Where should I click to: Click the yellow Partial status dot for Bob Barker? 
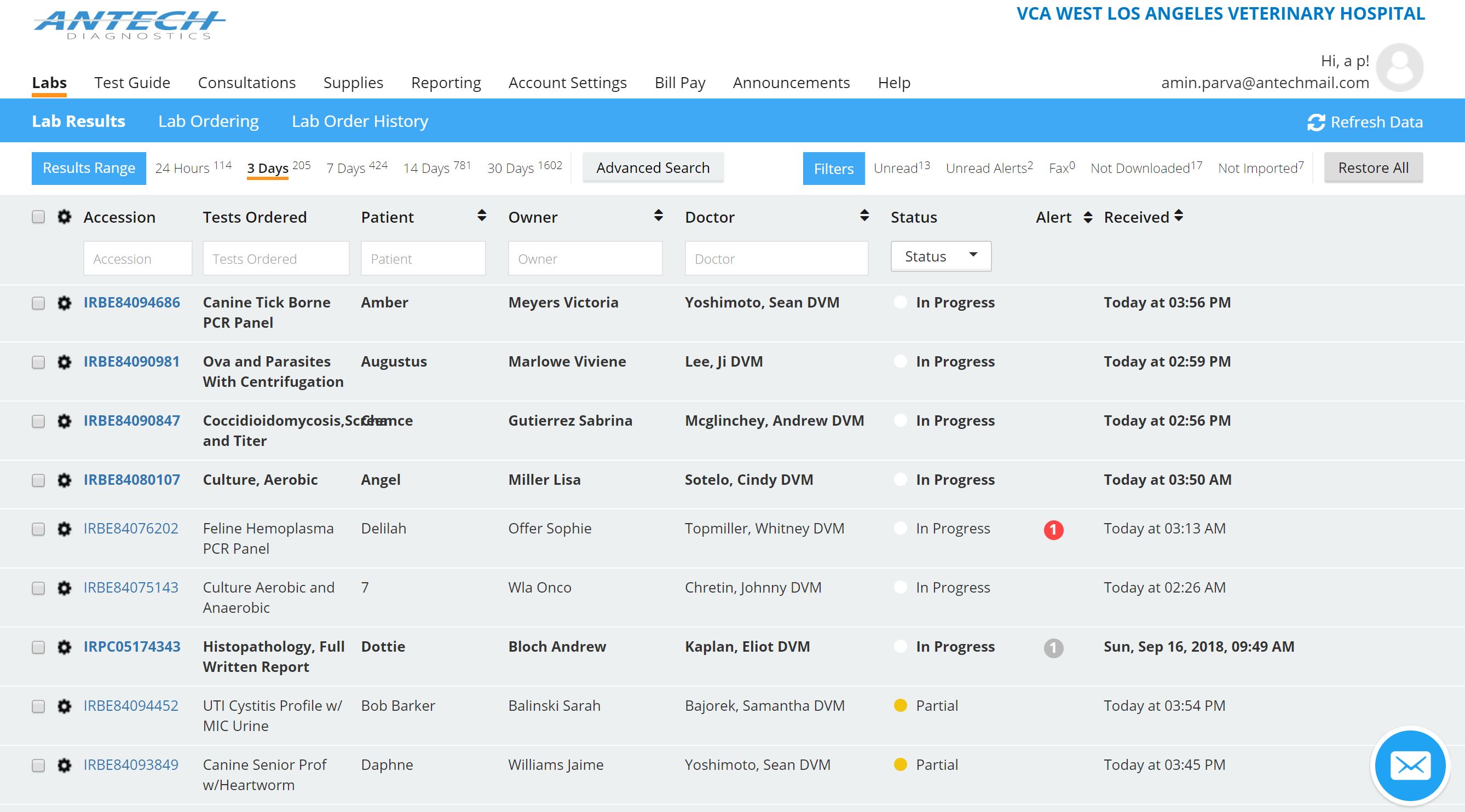900,706
